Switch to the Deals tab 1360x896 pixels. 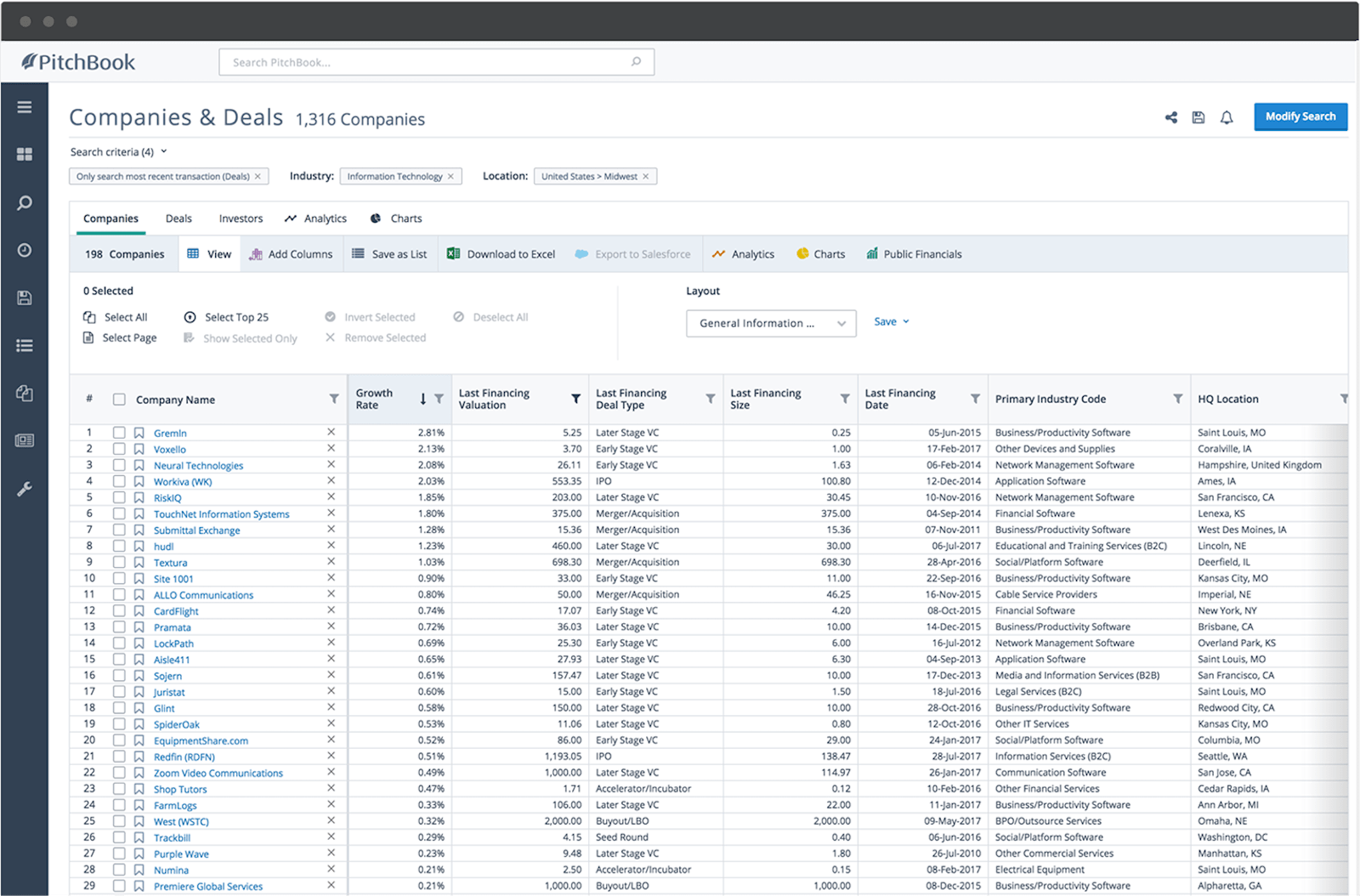click(178, 218)
